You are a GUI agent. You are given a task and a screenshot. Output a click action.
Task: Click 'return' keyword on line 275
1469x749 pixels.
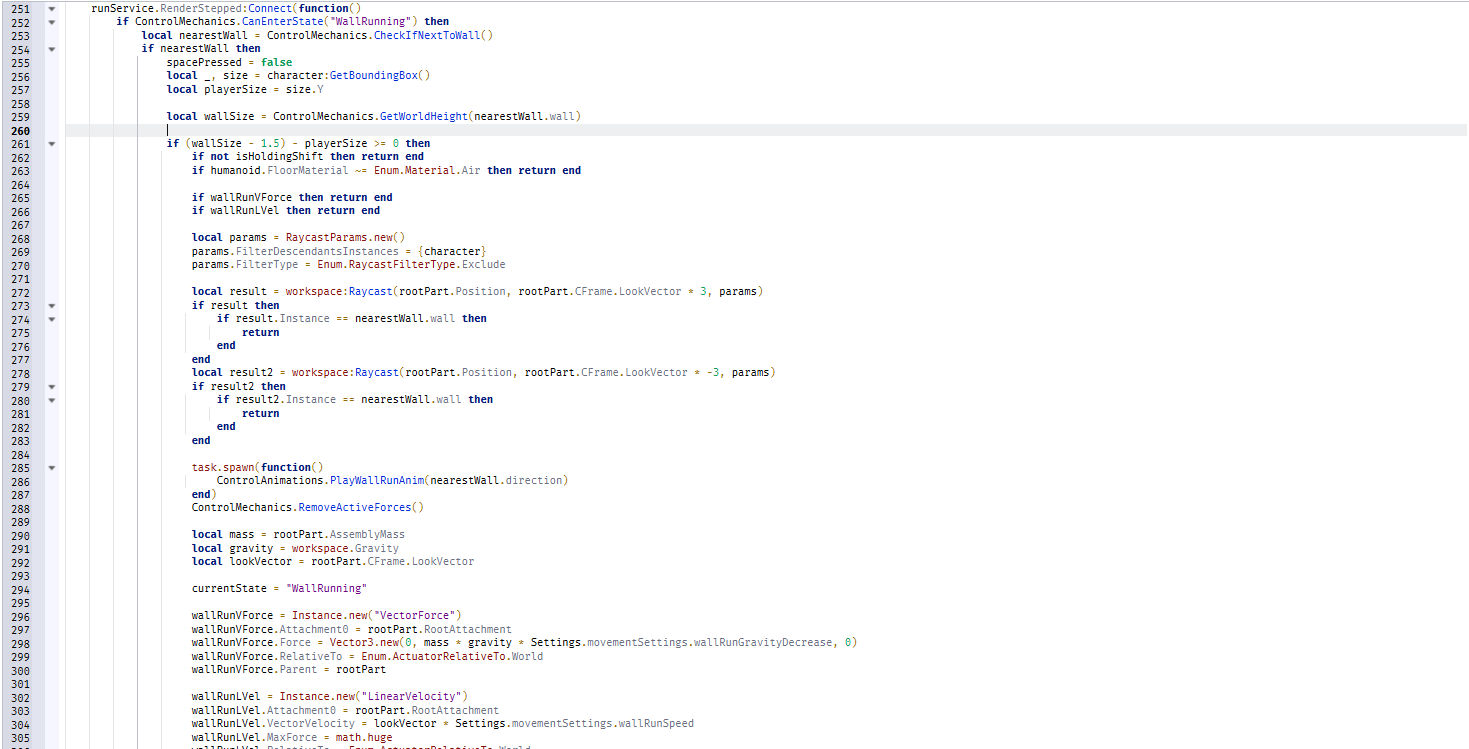260,332
